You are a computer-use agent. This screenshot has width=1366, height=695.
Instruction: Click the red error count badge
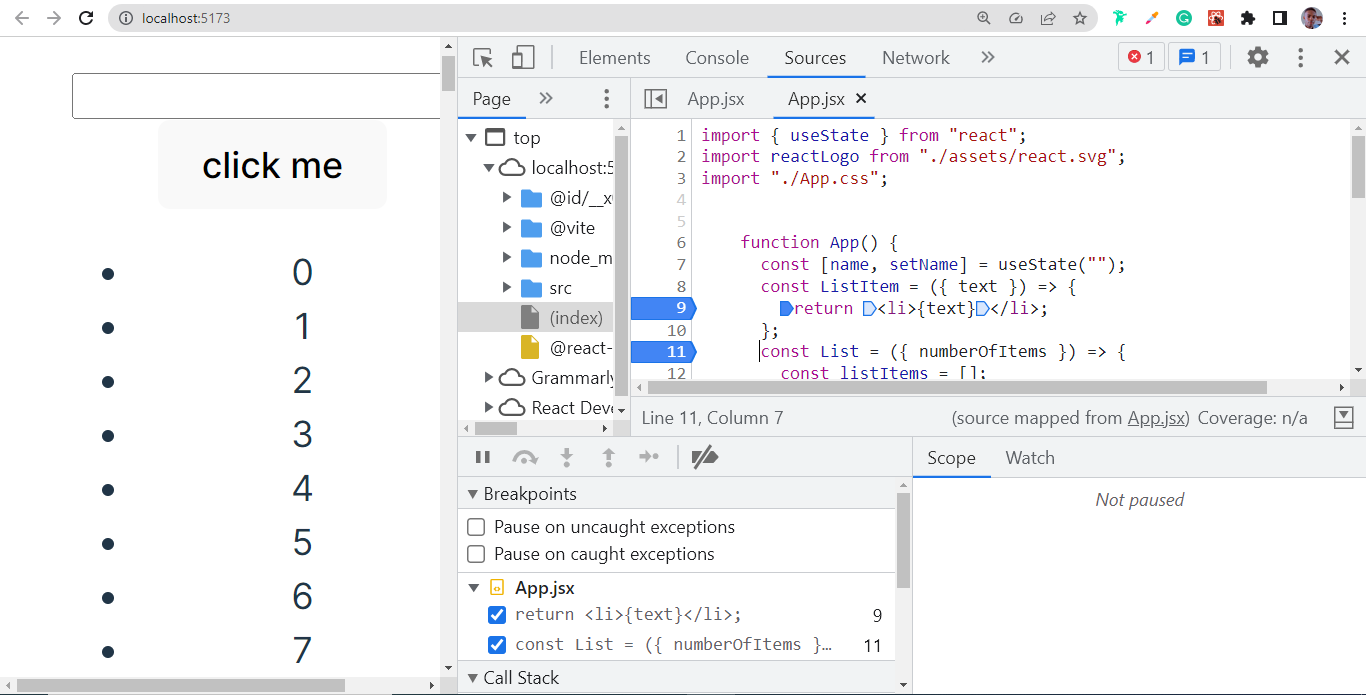1141,58
